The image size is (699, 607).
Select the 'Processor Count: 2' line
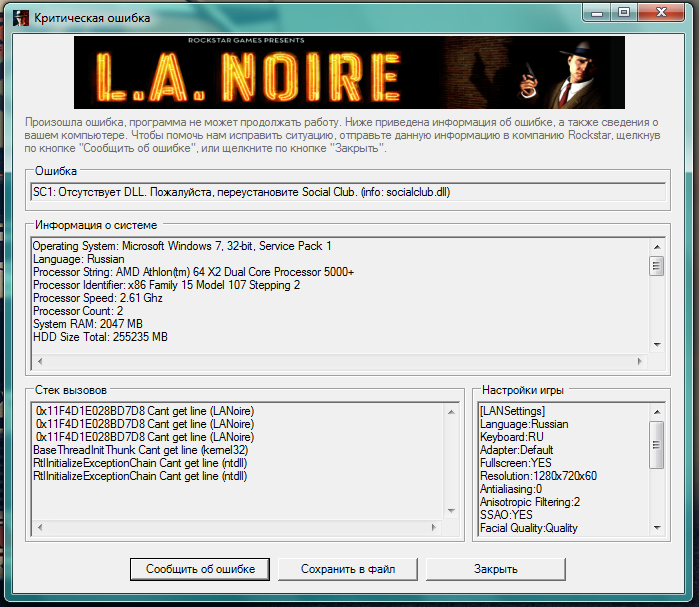point(78,311)
